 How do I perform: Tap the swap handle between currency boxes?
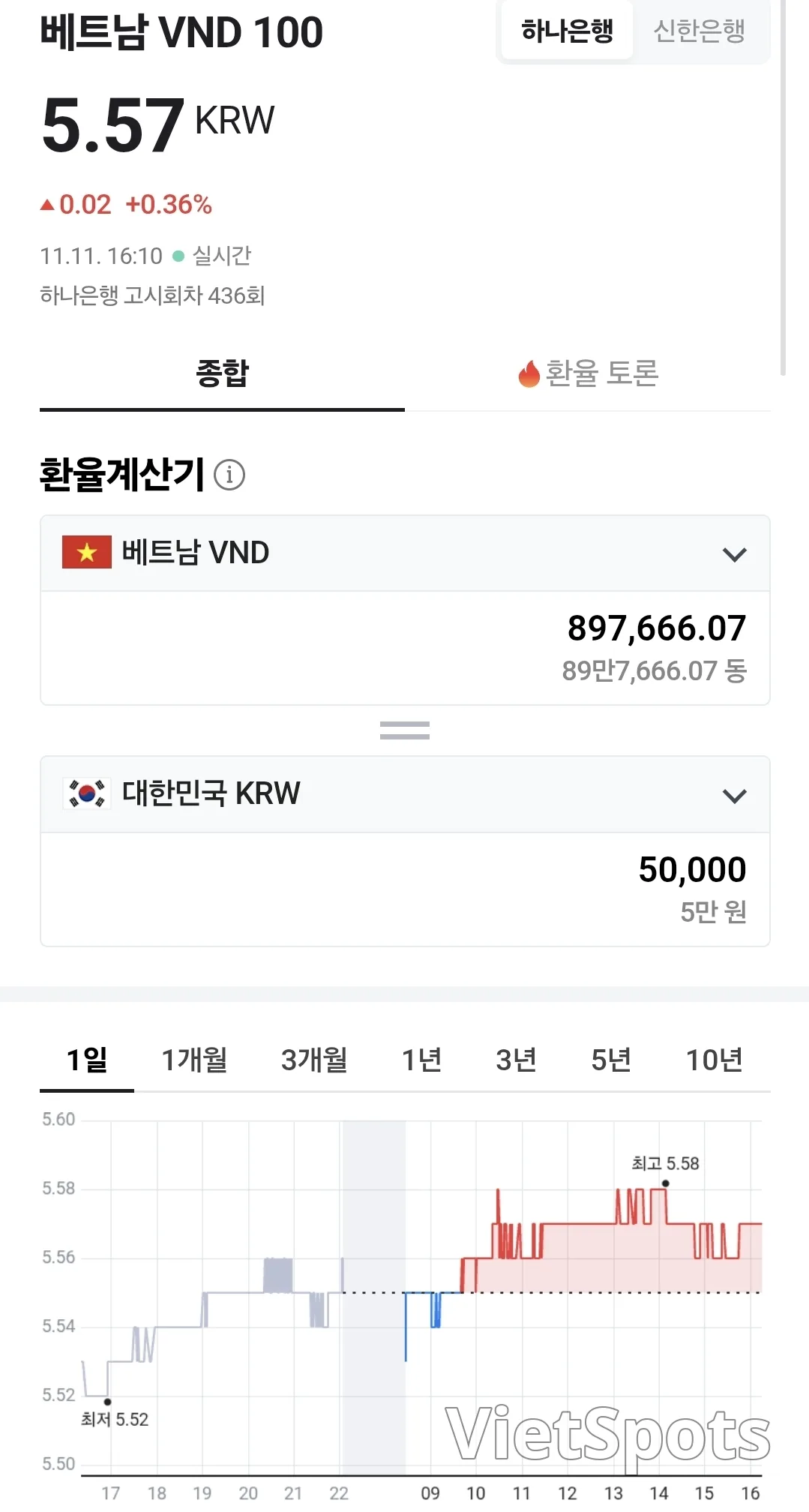(x=405, y=730)
